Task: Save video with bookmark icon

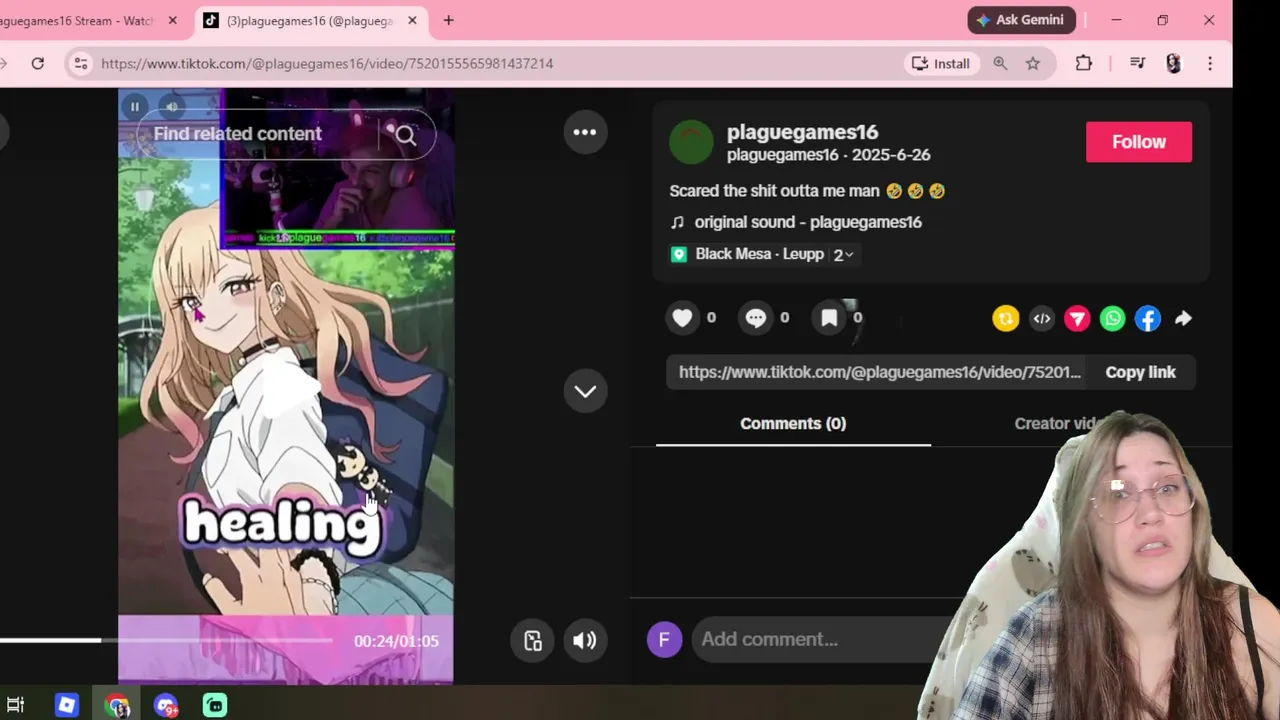Action: tap(829, 318)
